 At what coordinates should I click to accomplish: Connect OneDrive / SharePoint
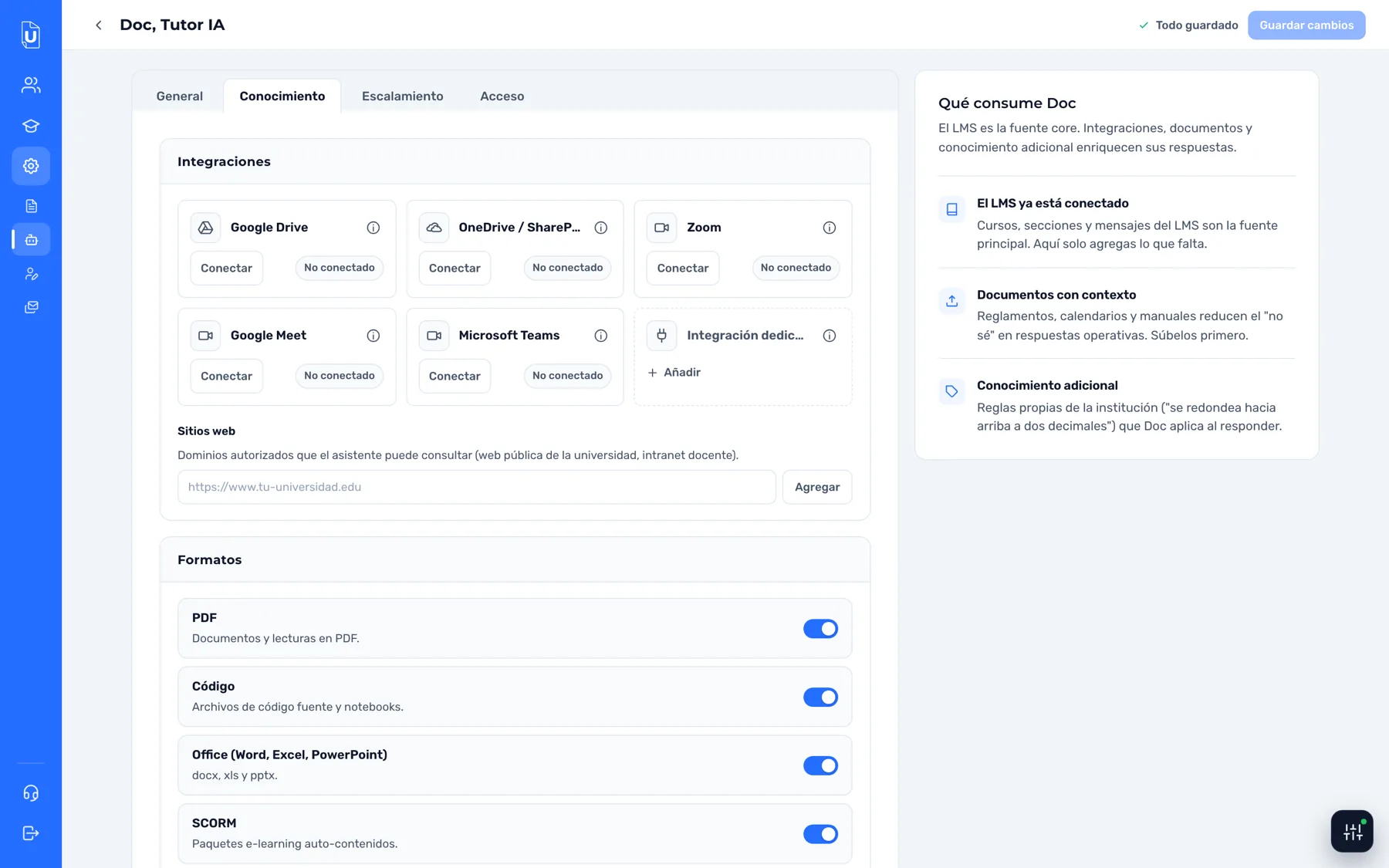pyautogui.click(x=455, y=269)
